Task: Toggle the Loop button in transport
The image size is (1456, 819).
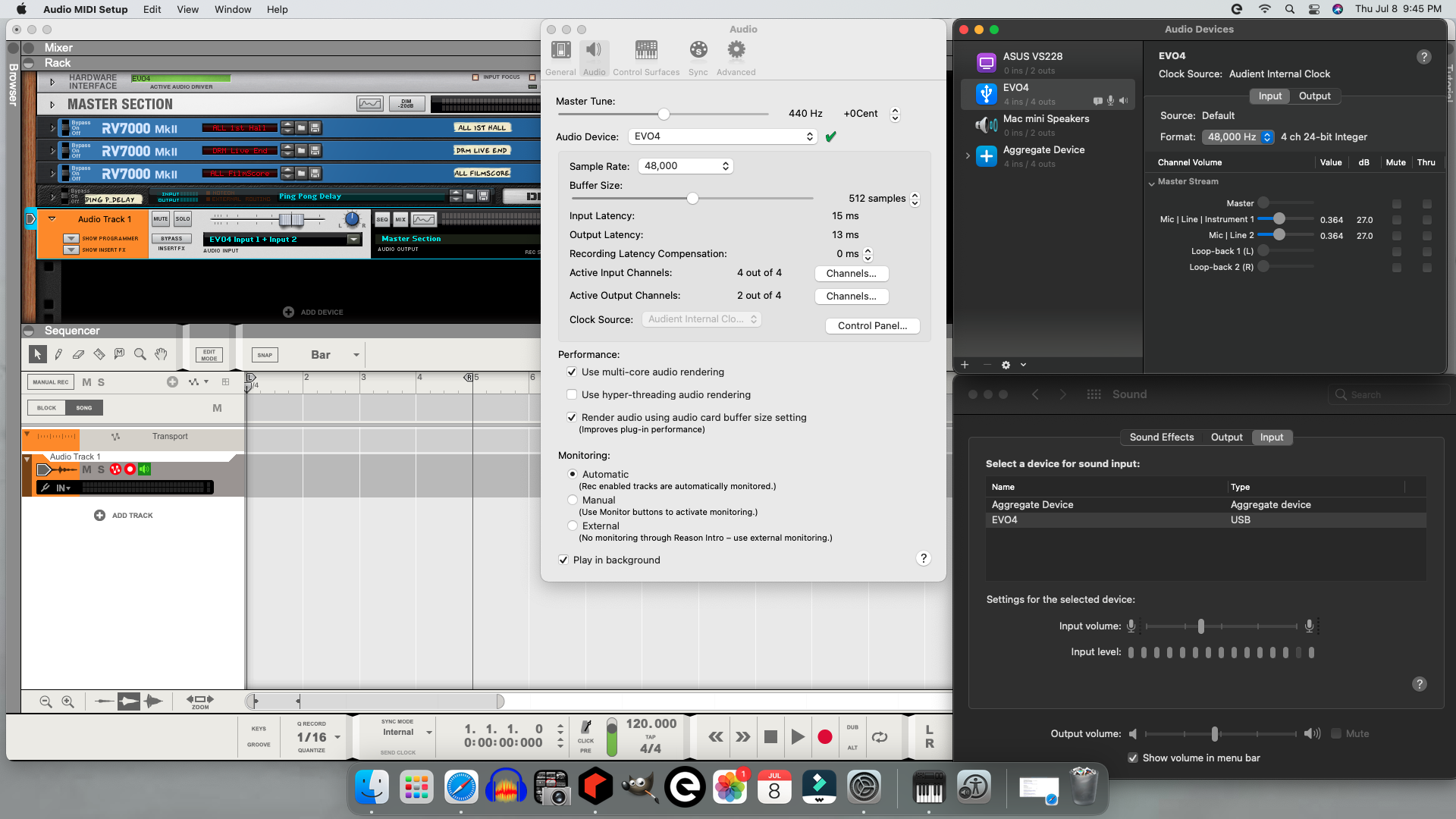Action: (x=880, y=736)
